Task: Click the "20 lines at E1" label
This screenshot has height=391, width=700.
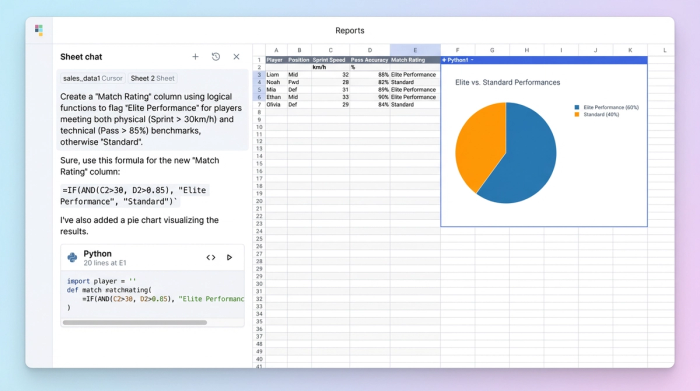Action: pos(105,263)
